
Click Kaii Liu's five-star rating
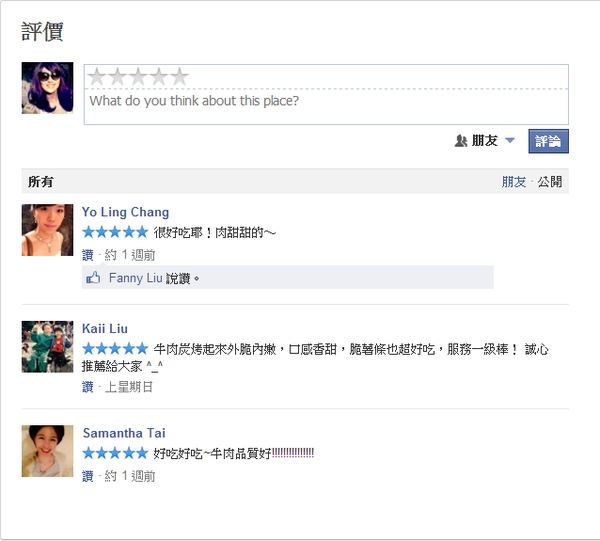[114, 349]
